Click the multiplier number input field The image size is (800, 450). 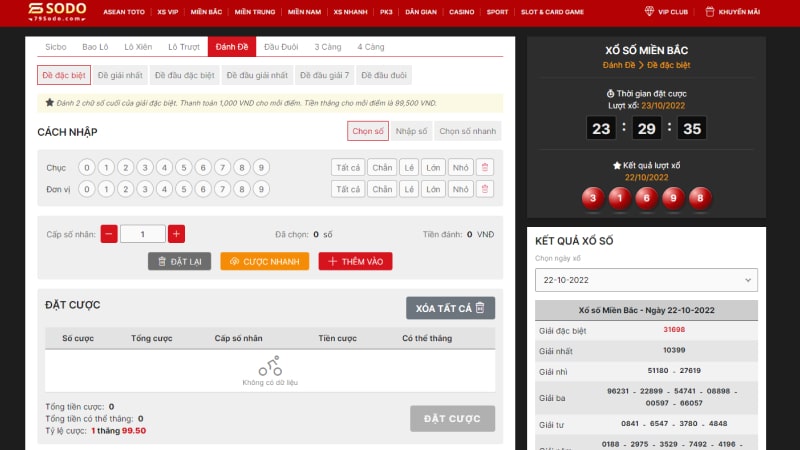[143, 234]
